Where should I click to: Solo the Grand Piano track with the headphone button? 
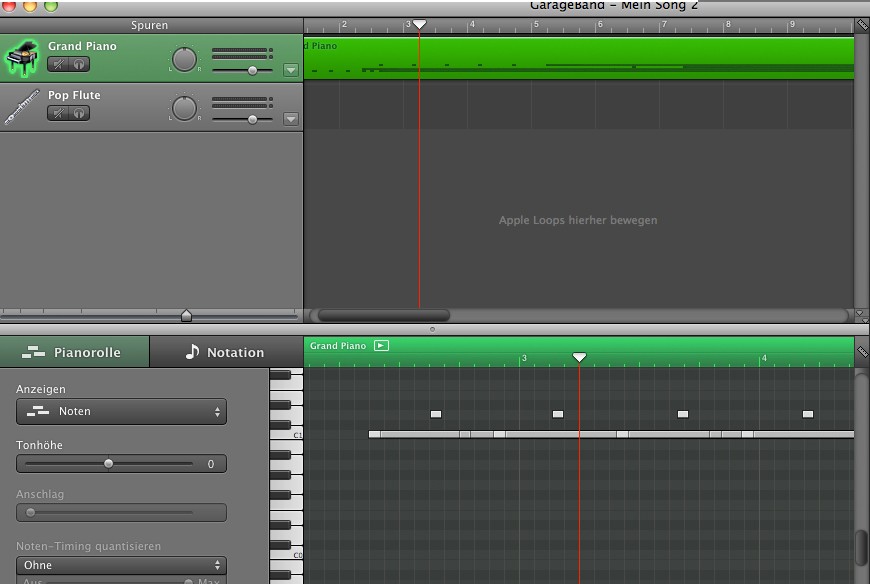pyautogui.click(x=79, y=64)
